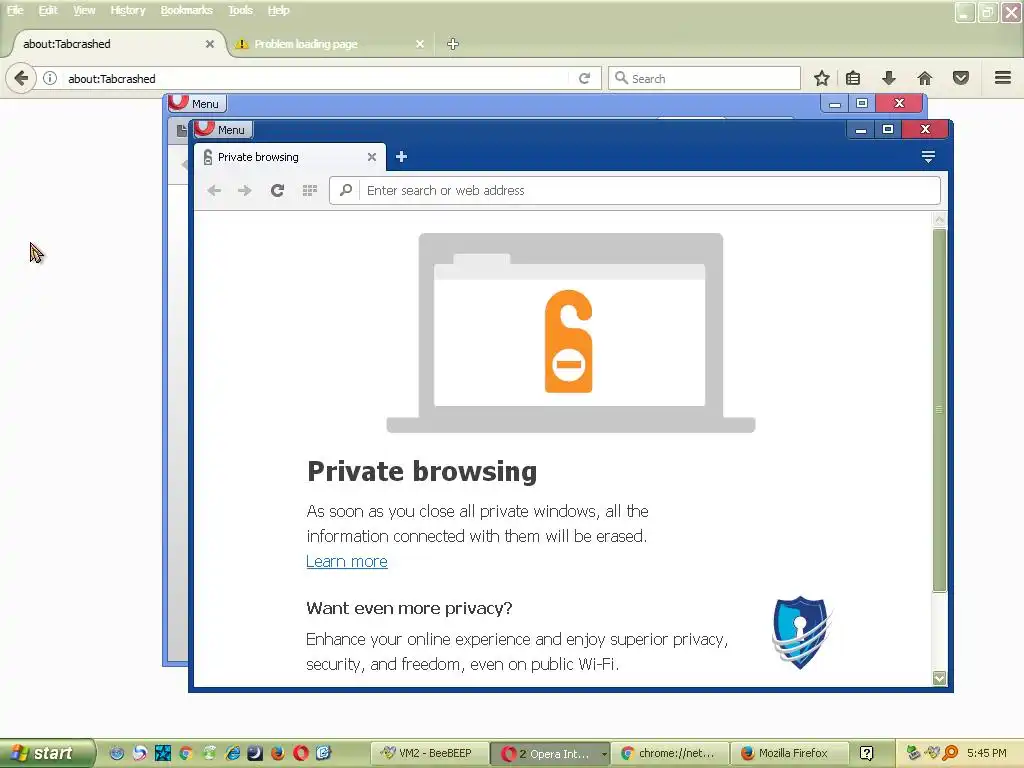Go back in the Firefox toolbar
This screenshot has height=768, width=1024.
point(21,78)
